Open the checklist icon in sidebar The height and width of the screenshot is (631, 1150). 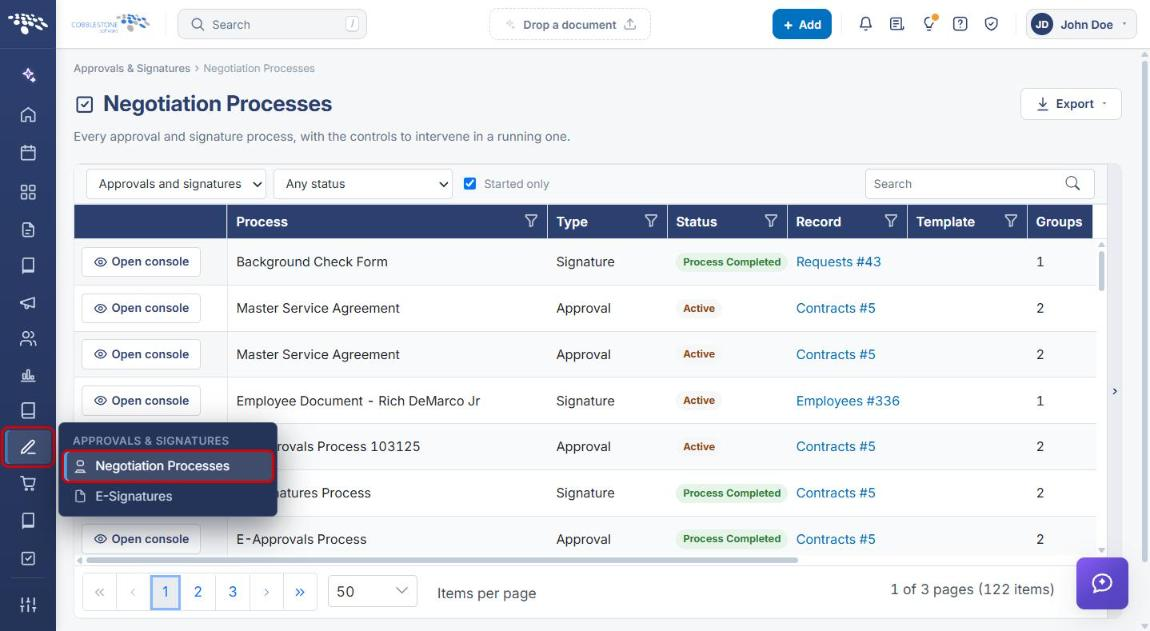tap(28, 558)
